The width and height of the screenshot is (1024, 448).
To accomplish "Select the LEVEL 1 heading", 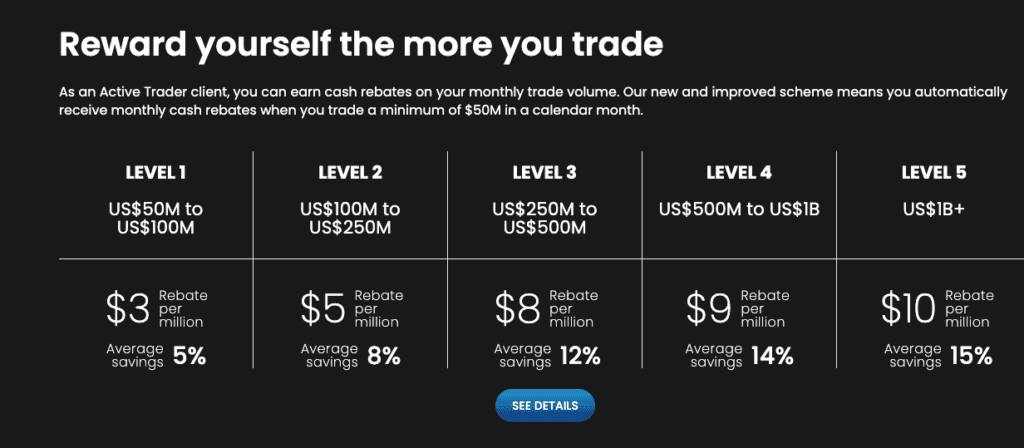I will click(156, 173).
